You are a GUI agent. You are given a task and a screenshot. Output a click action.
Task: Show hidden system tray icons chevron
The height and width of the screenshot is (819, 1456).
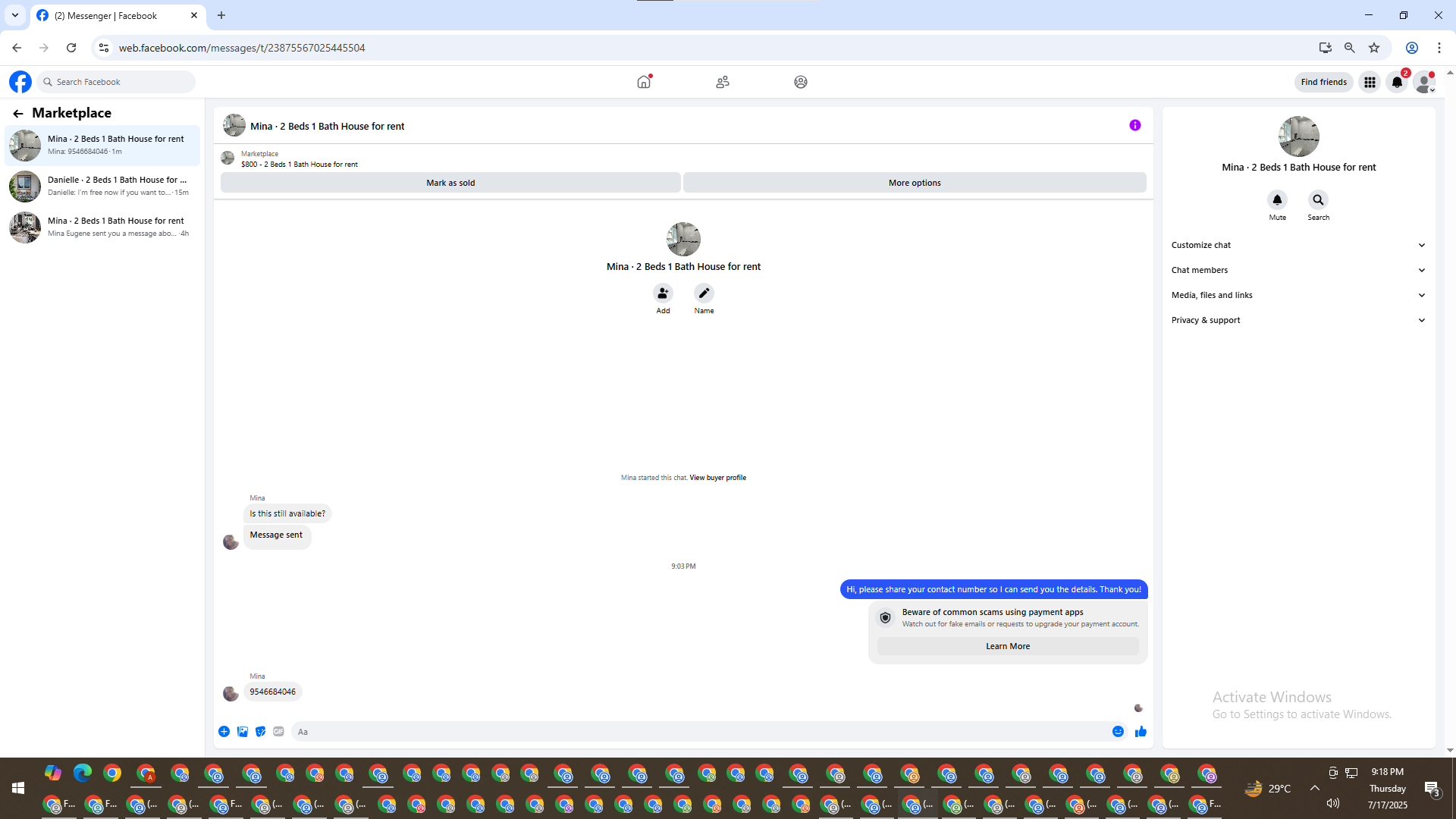point(1315,789)
